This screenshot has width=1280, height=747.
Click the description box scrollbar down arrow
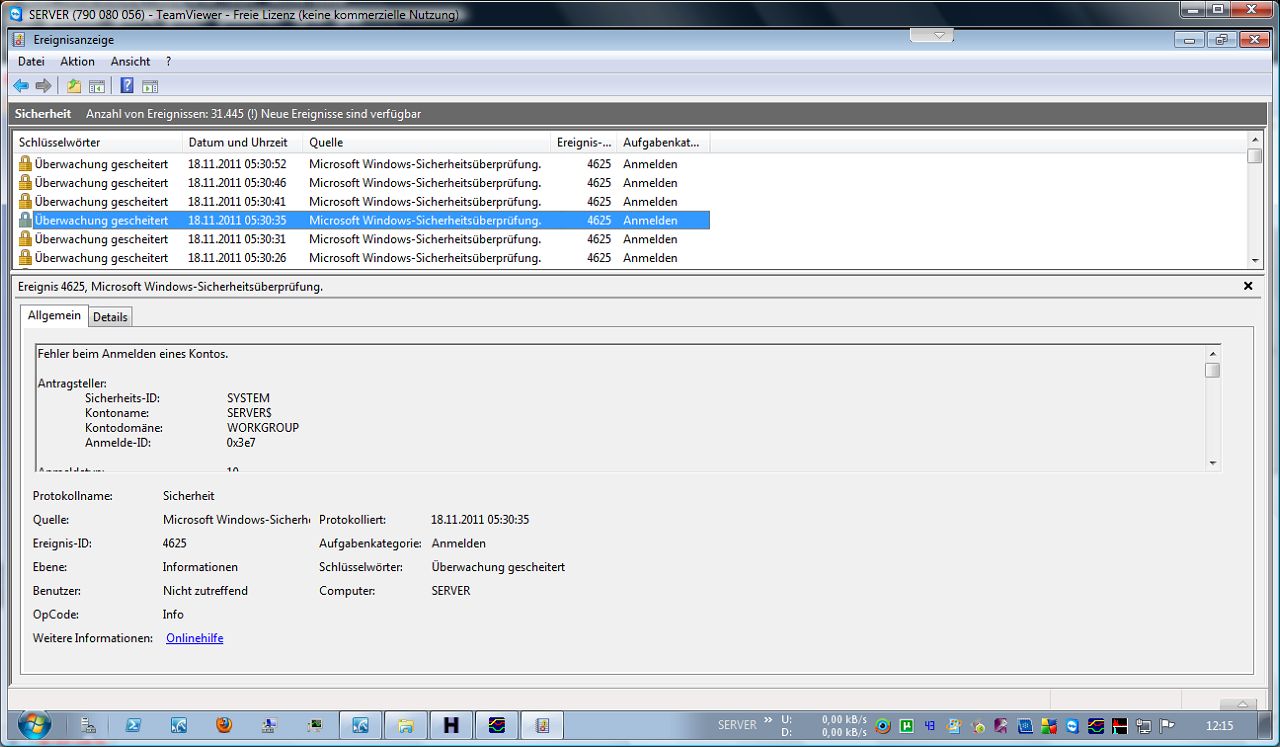tap(1212, 463)
